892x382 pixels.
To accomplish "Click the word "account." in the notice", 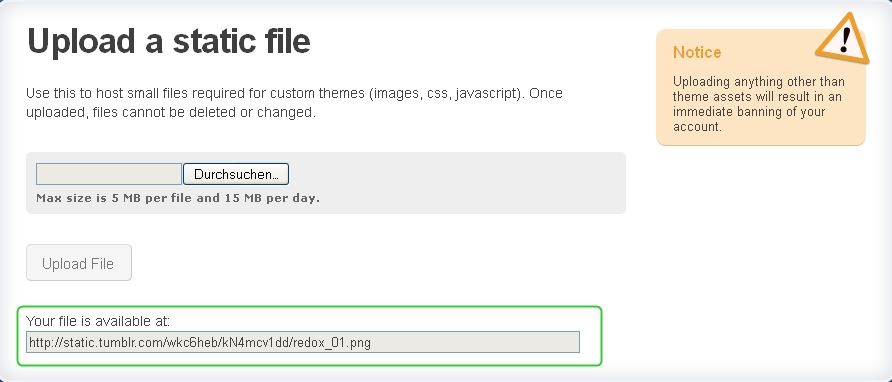I will click(x=697, y=126).
